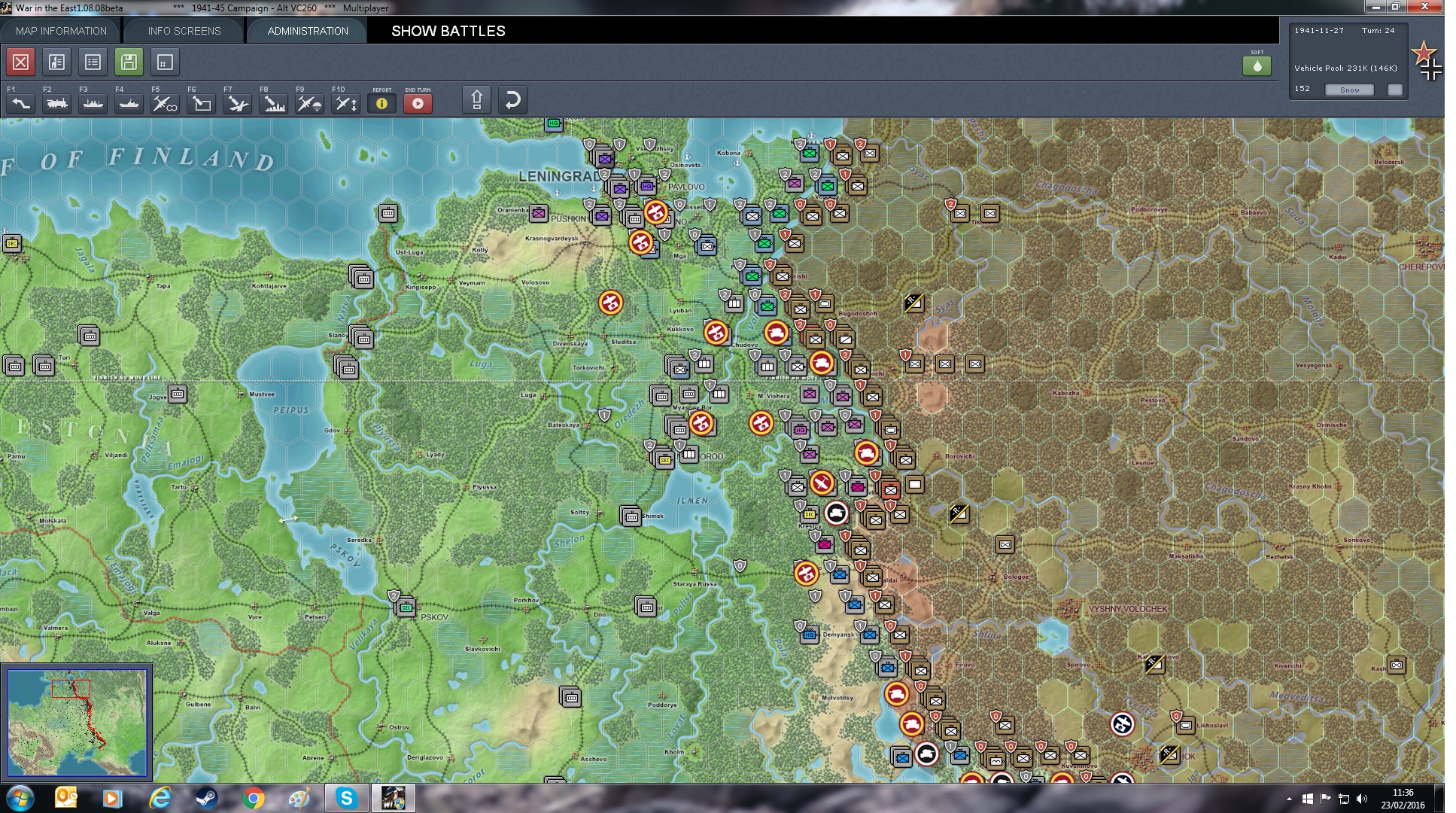Open Google Chrome from the taskbar
This screenshot has height=813, width=1456.
point(253,798)
